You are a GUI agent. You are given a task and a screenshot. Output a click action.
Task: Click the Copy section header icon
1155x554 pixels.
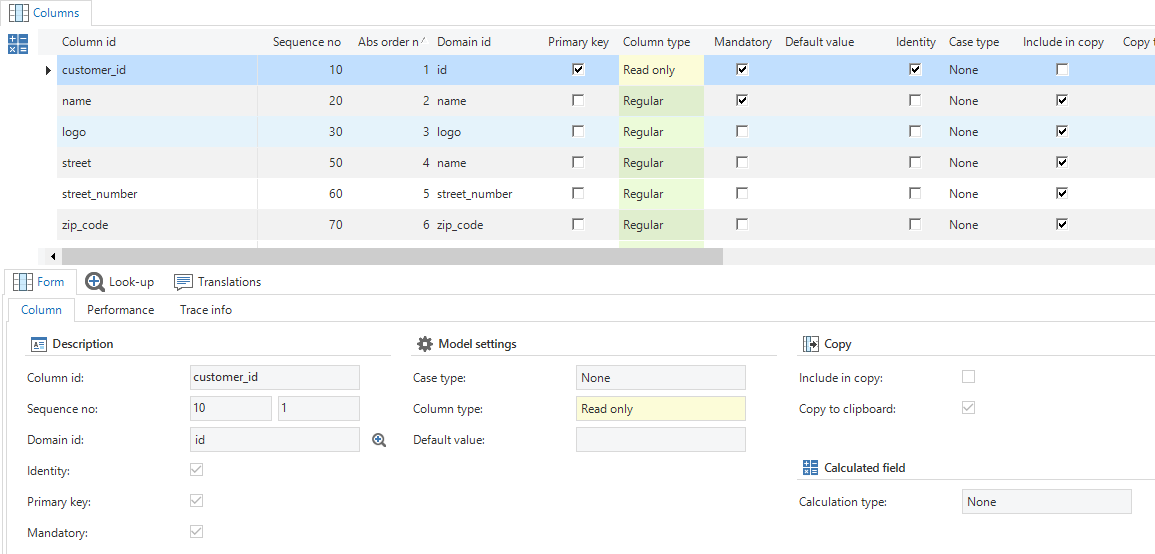(810, 344)
